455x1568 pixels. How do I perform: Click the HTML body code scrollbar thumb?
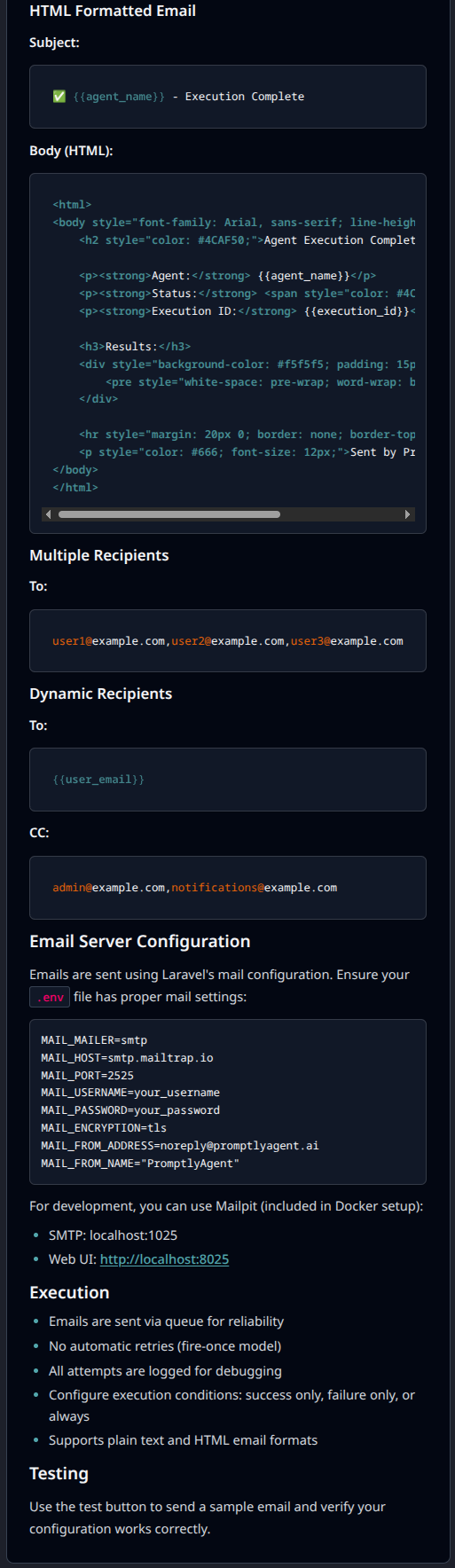(x=169, y=514)
